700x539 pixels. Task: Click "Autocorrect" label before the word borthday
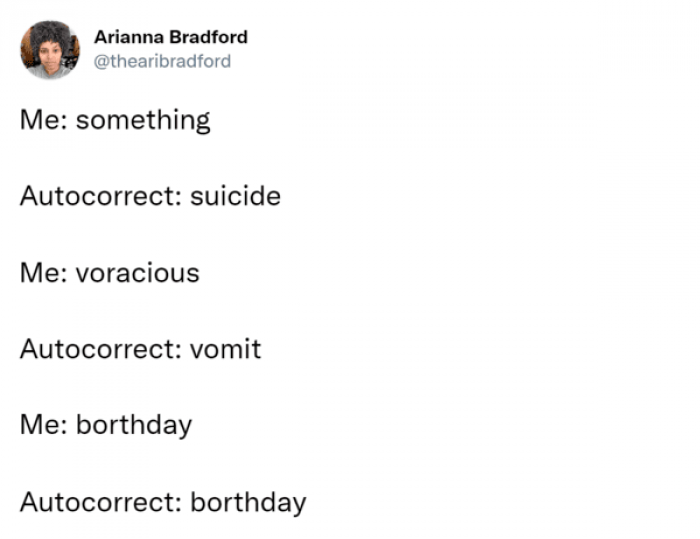point(98,501)
